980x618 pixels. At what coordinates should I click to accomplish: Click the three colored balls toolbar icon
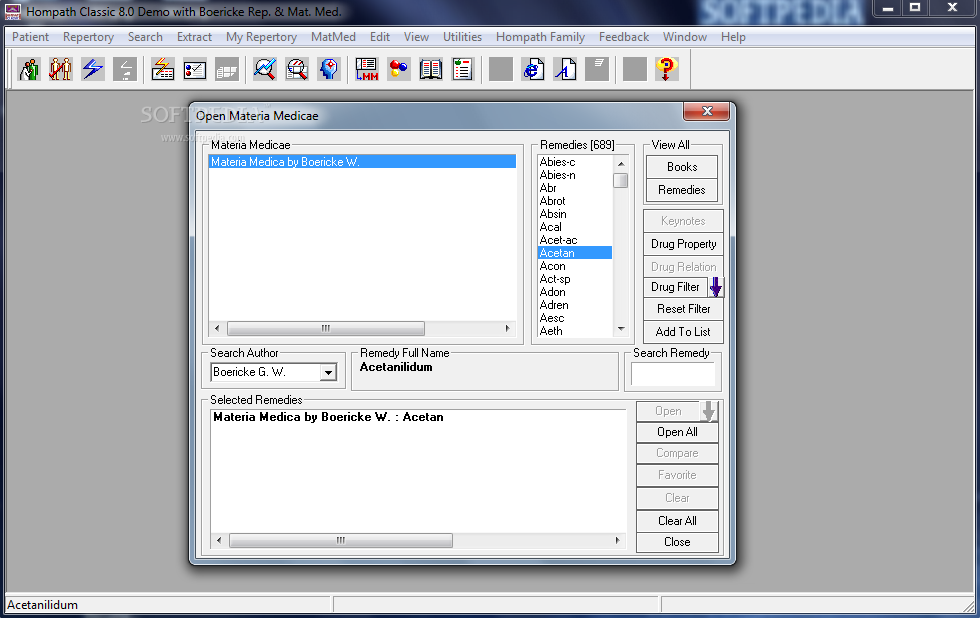click(x=399, y=69)
